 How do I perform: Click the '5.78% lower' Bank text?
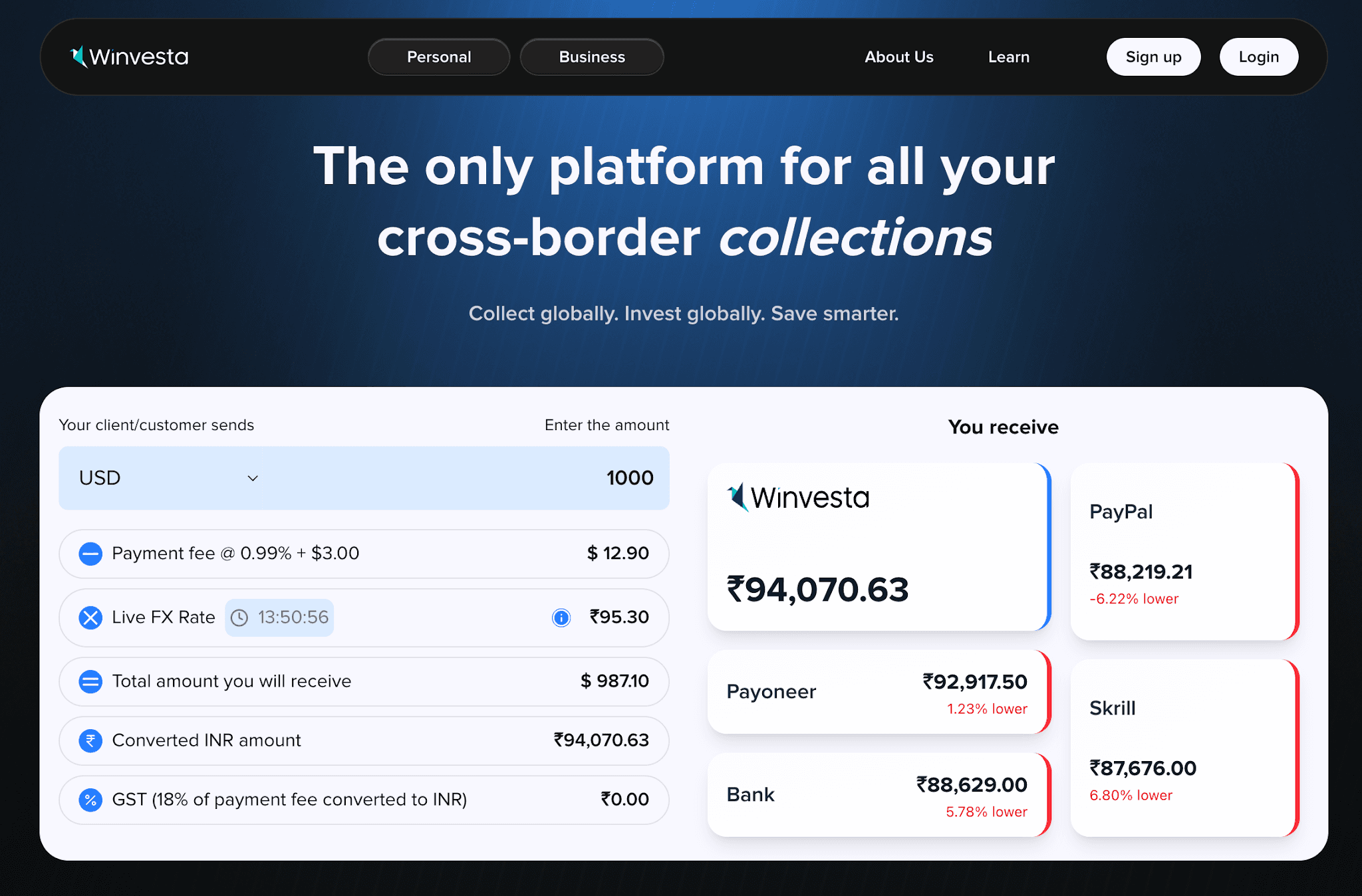point(987,812)
